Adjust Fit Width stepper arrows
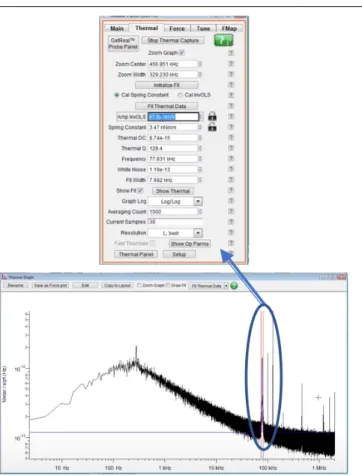The image size is (362, 476). tap(200, 180)
